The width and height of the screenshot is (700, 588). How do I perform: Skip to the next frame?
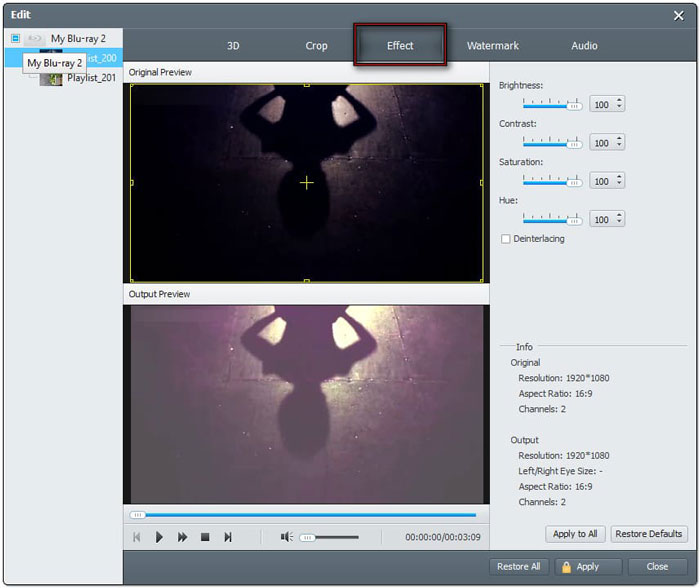(x=228, y=537)
